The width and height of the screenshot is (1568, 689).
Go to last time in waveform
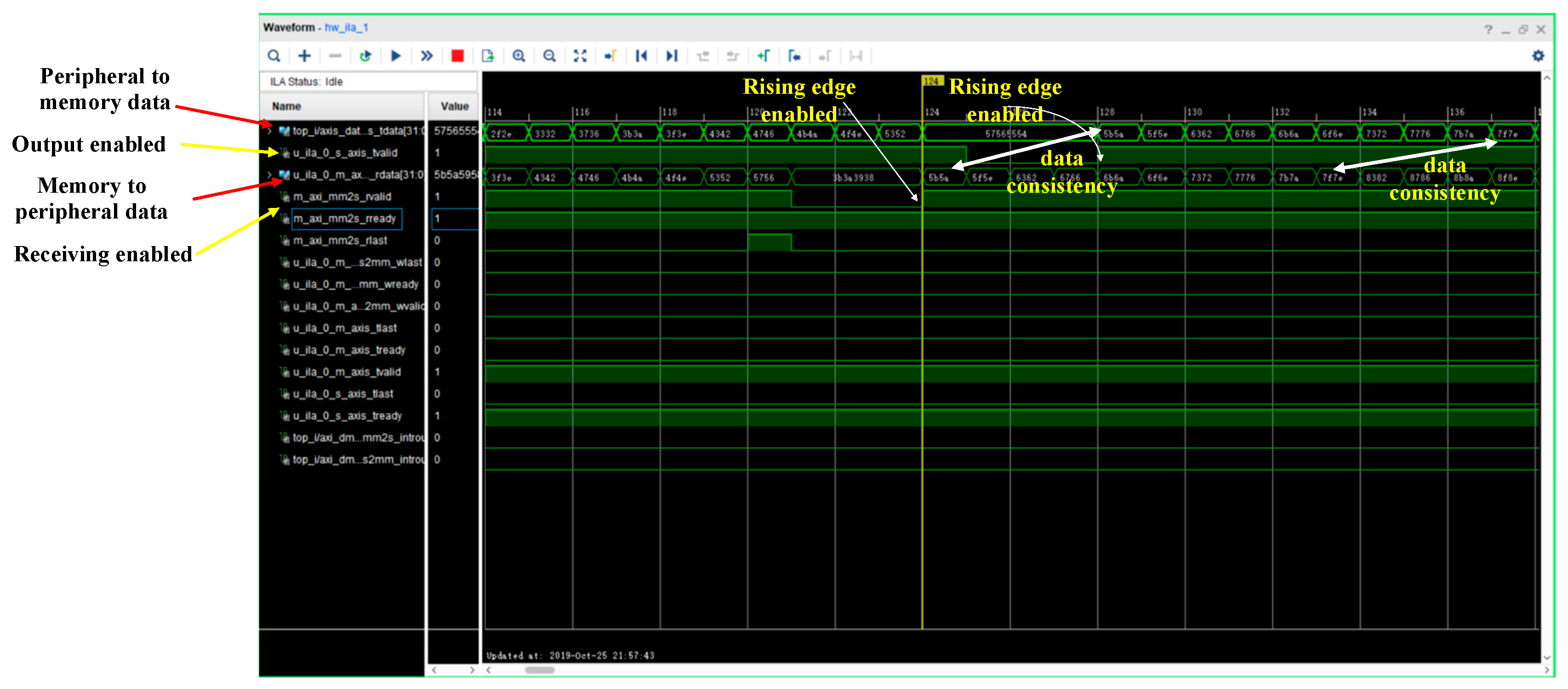(x=672, y=56)
